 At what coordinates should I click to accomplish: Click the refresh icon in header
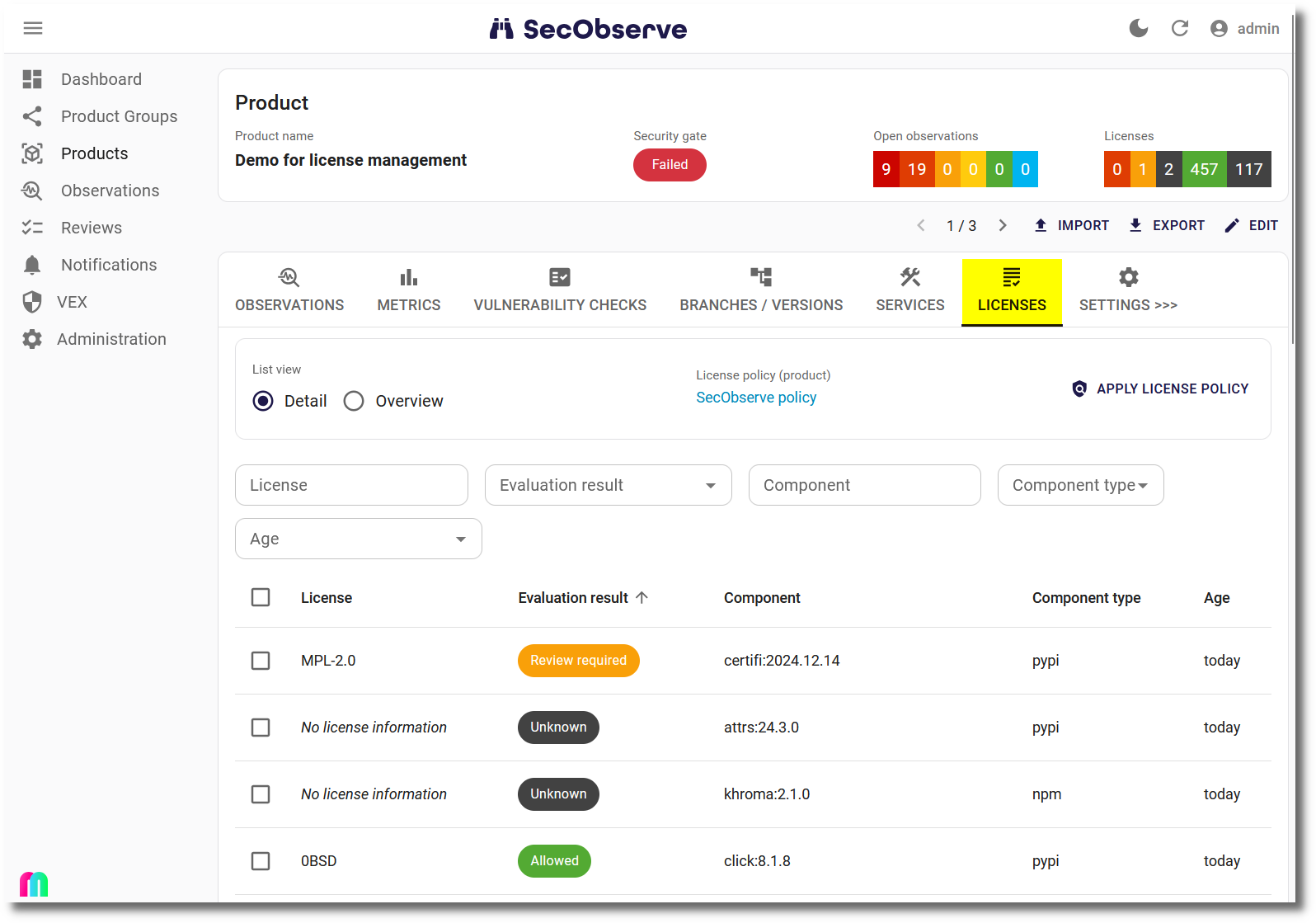(1180, 29)
